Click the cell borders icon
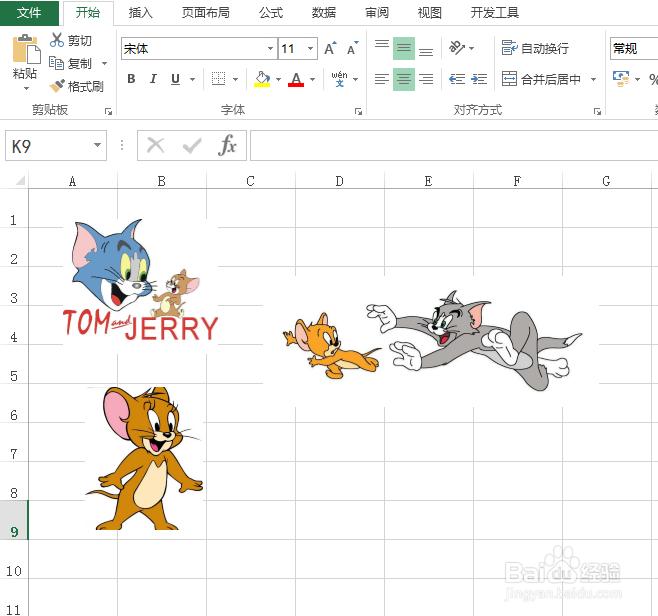Image resolution: width=658 pixels, height=616 pixels. [x=218, y=79]
